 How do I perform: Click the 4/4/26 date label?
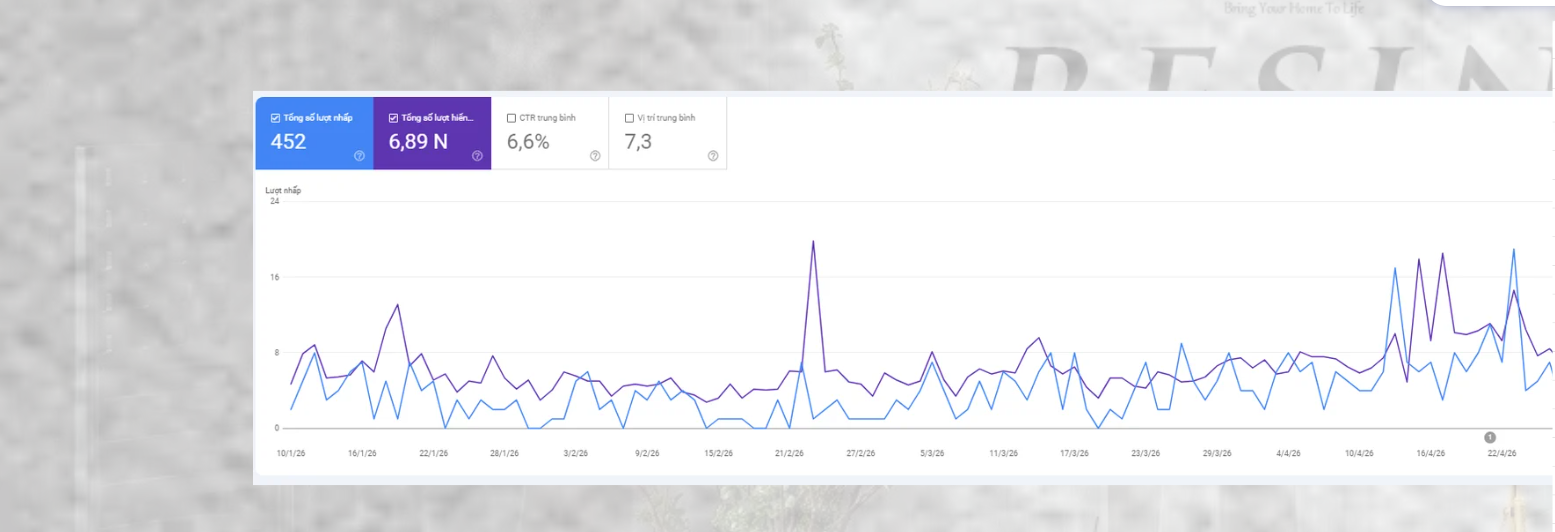[1288, 453]
